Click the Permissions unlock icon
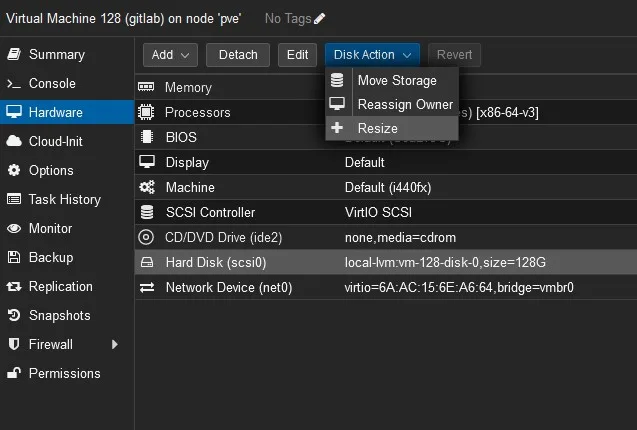Viewport: 637px width, 430px height. pyautogui.click(x=14, y=373)
